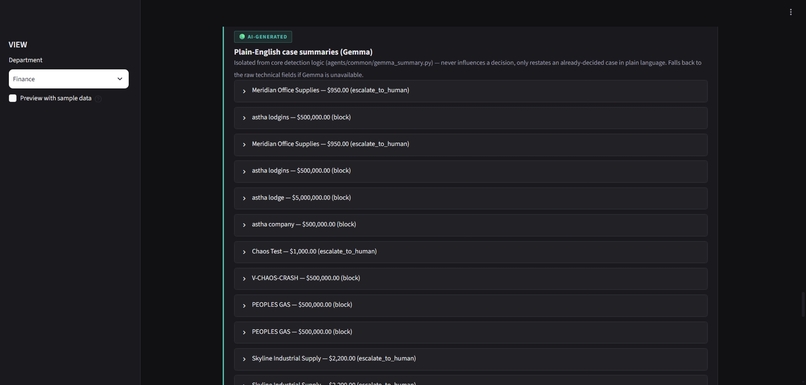Screen dimensions: 806x385
Task: Click the Plain-English case summaries (Gemma) heading
Action: coord(303,52)
